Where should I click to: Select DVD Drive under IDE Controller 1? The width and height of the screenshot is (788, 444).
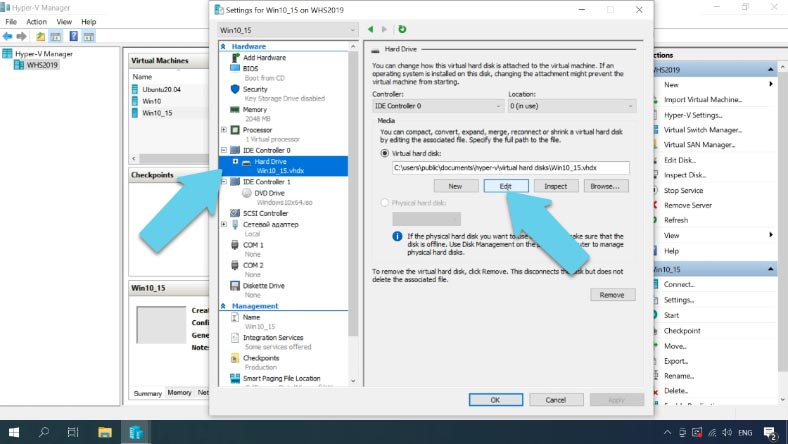pyautogui.click(x=269, y=193)
